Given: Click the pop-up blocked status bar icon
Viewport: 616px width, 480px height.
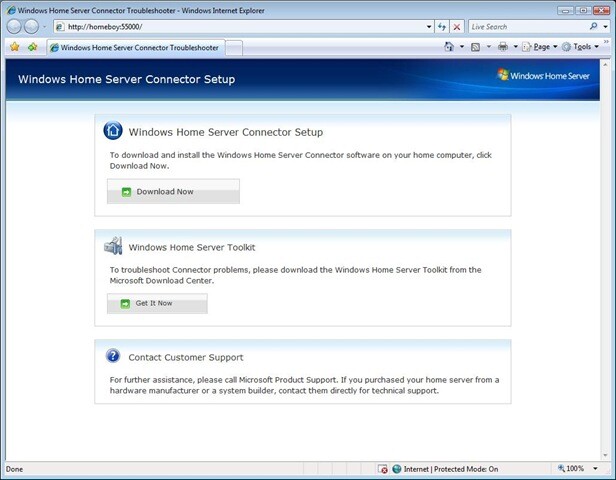Looking at the screenshot, I should pos(383,469).
